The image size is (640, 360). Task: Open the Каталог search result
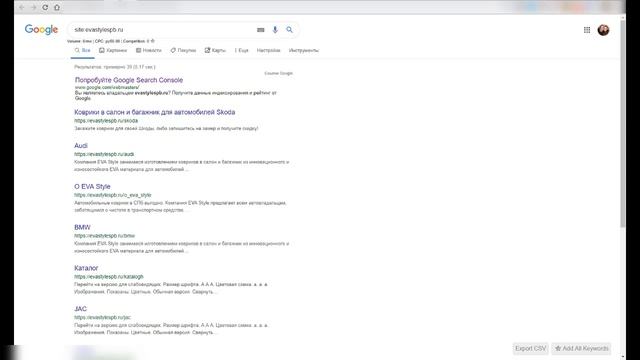coord(86,268)
